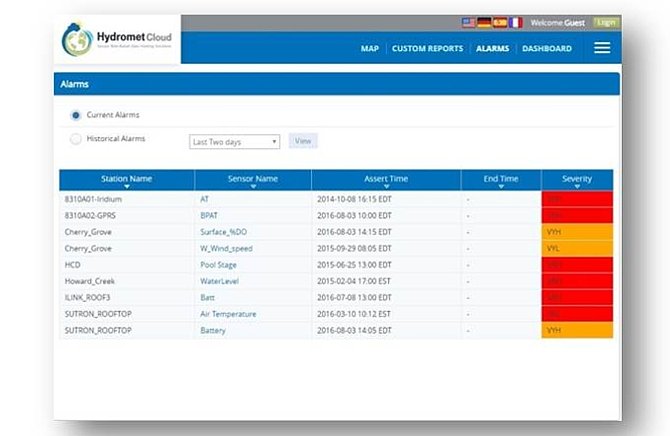
Task: Select the German flag language icon
Action: (483, 22)
